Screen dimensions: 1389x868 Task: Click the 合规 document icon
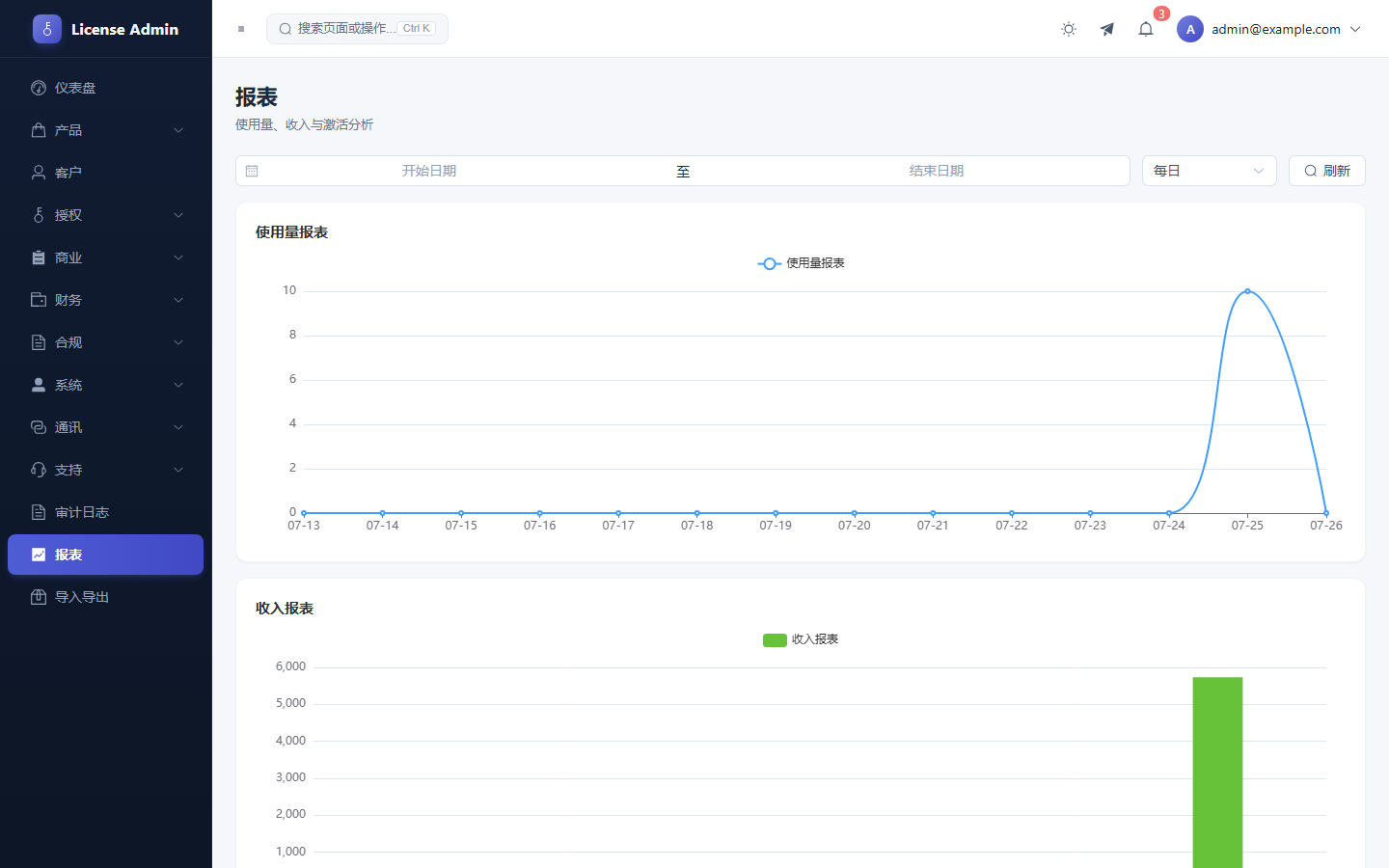[x=39, y=342]
